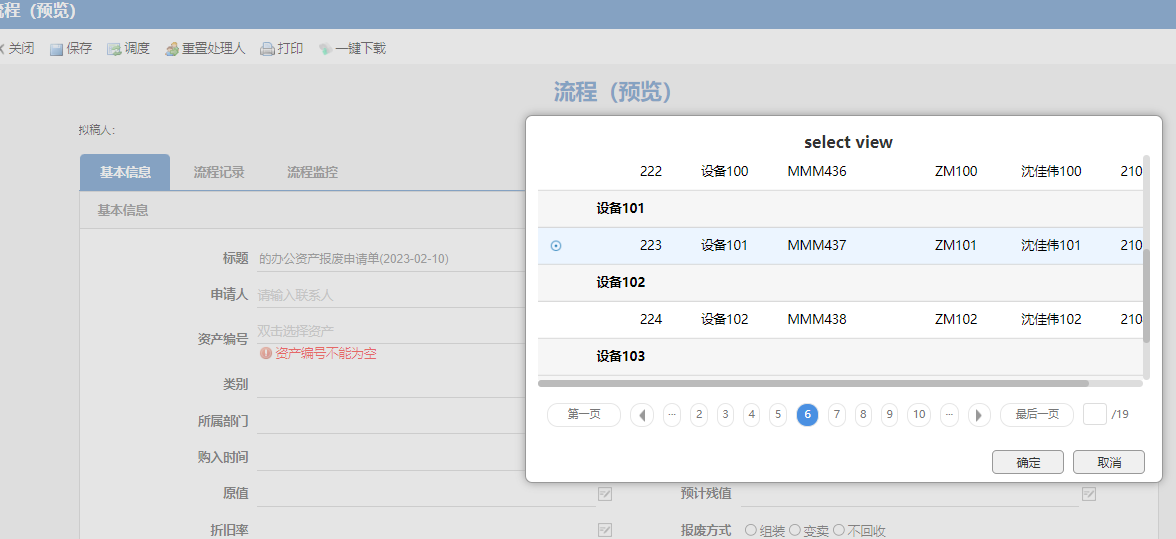Click cell MMM437 in the table
The height and width of the screenshot is (539, 1176).
(817, 245)
